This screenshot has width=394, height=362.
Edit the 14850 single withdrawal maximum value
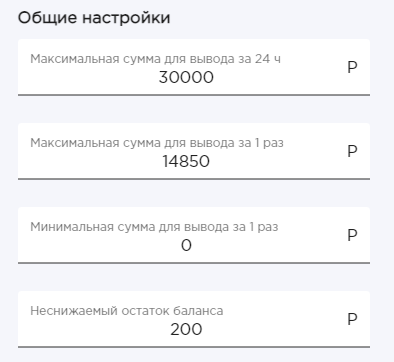(186, 161)
